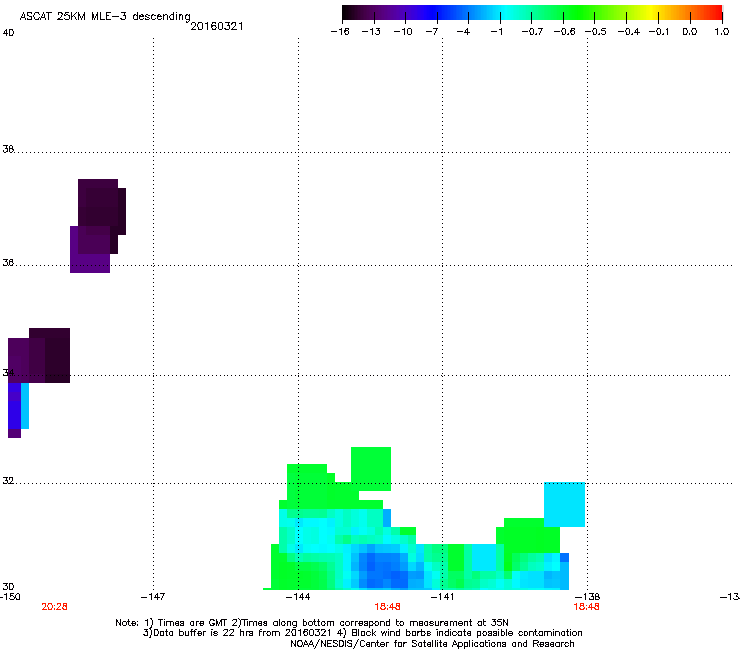Click the longitude label -147
This screenshot has width=740, height=650.
153,597
